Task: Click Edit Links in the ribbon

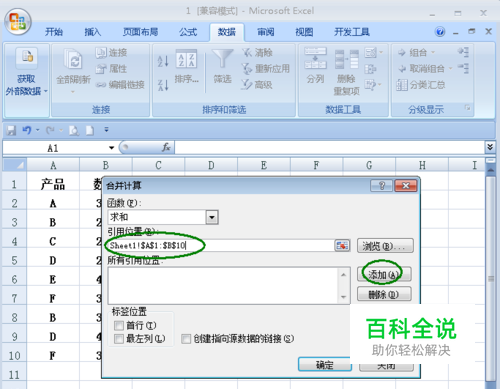Action: (x=120, y=85)
